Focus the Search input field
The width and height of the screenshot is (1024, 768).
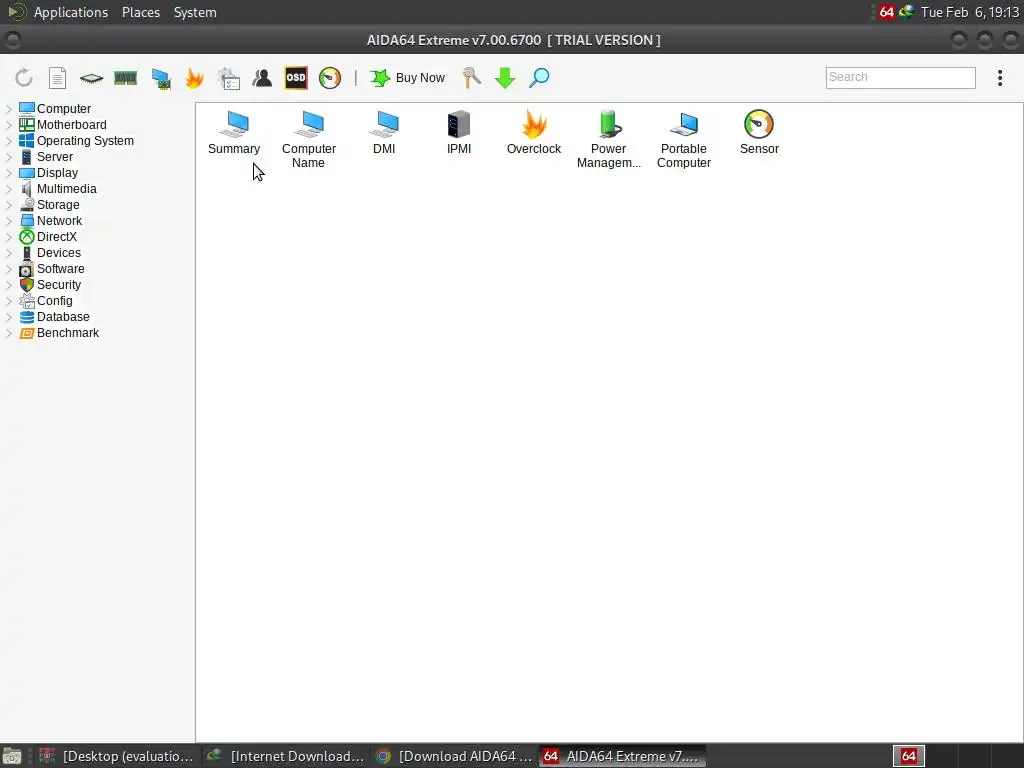coord(901,77)
